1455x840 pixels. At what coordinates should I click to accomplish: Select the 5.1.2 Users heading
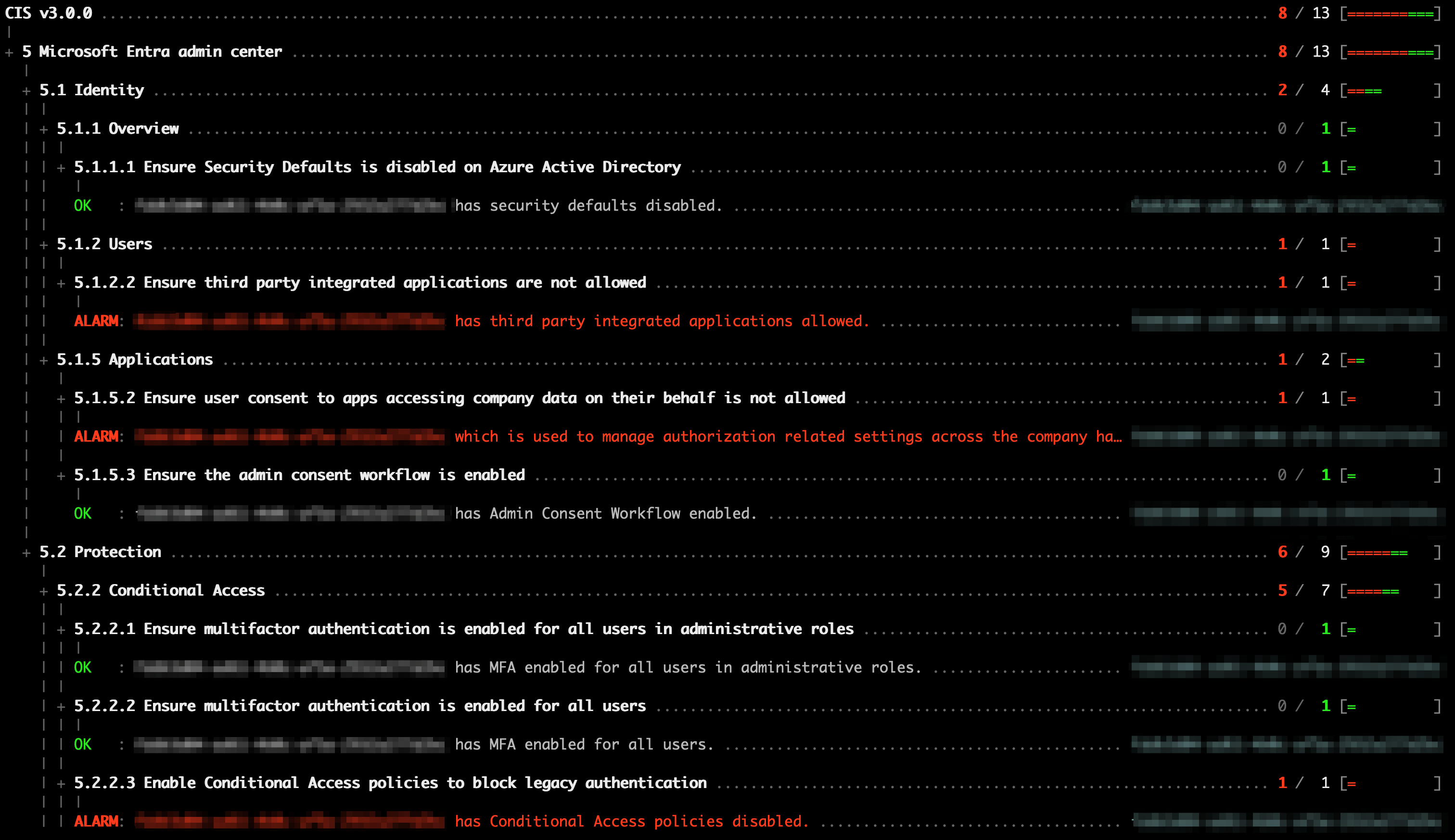[104, 244]
